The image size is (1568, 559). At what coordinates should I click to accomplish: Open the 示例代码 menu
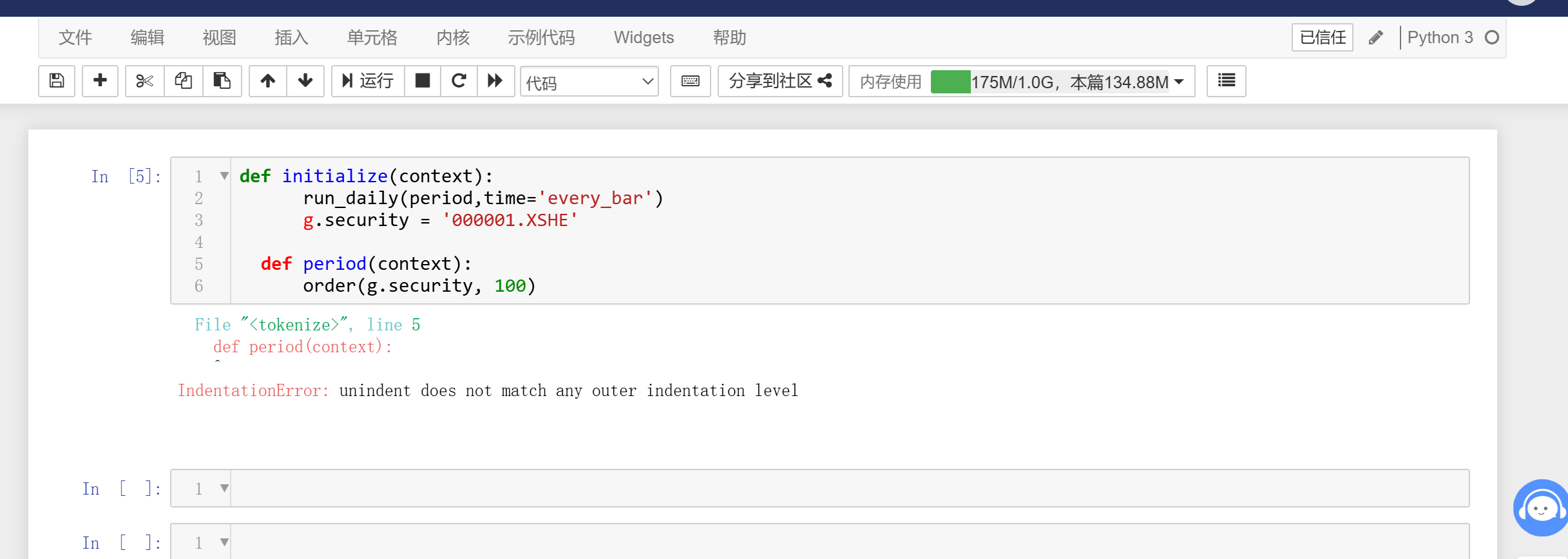point(541,37)
